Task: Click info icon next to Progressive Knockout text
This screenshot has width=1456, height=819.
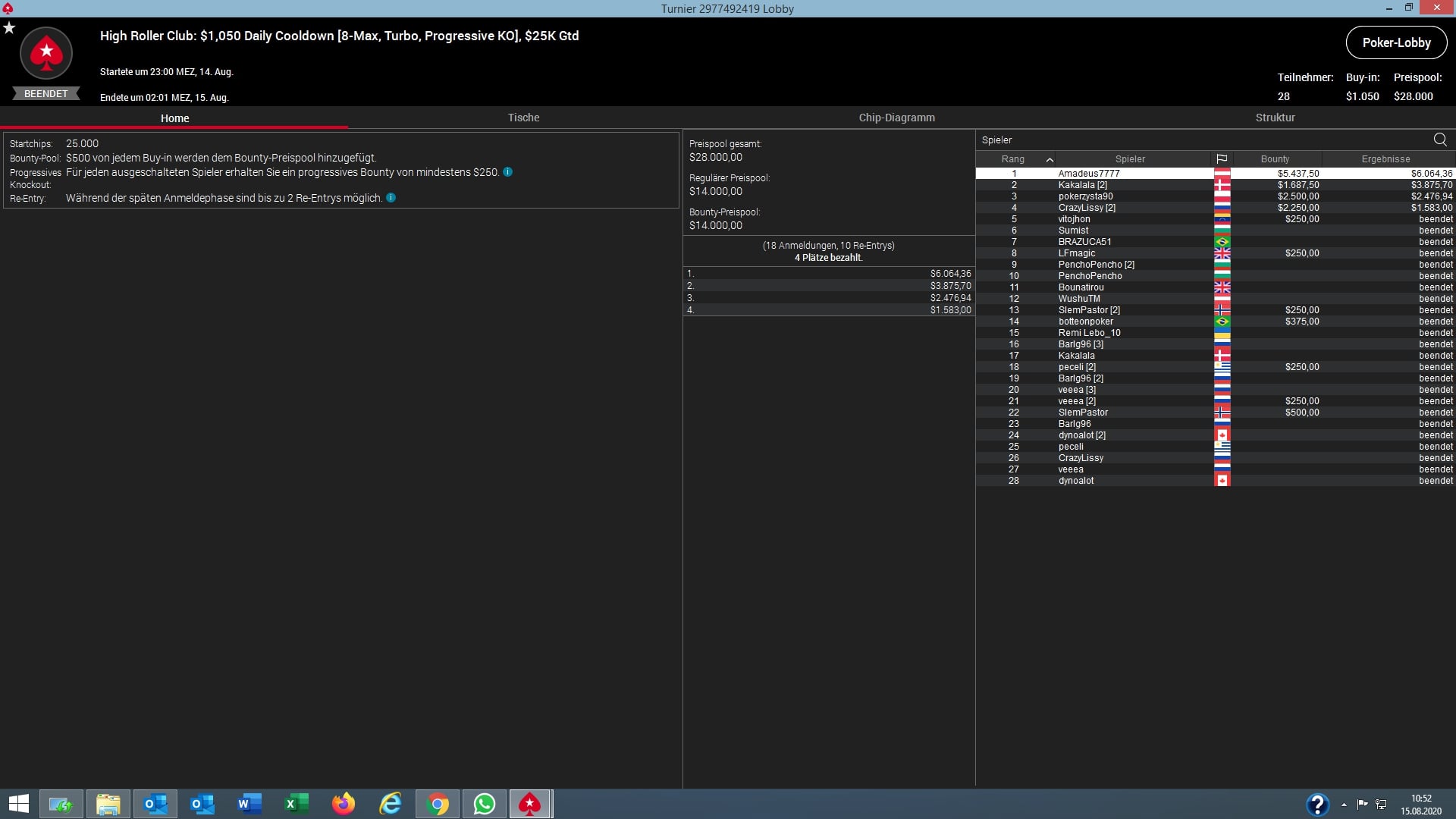Action: (508, 172)
